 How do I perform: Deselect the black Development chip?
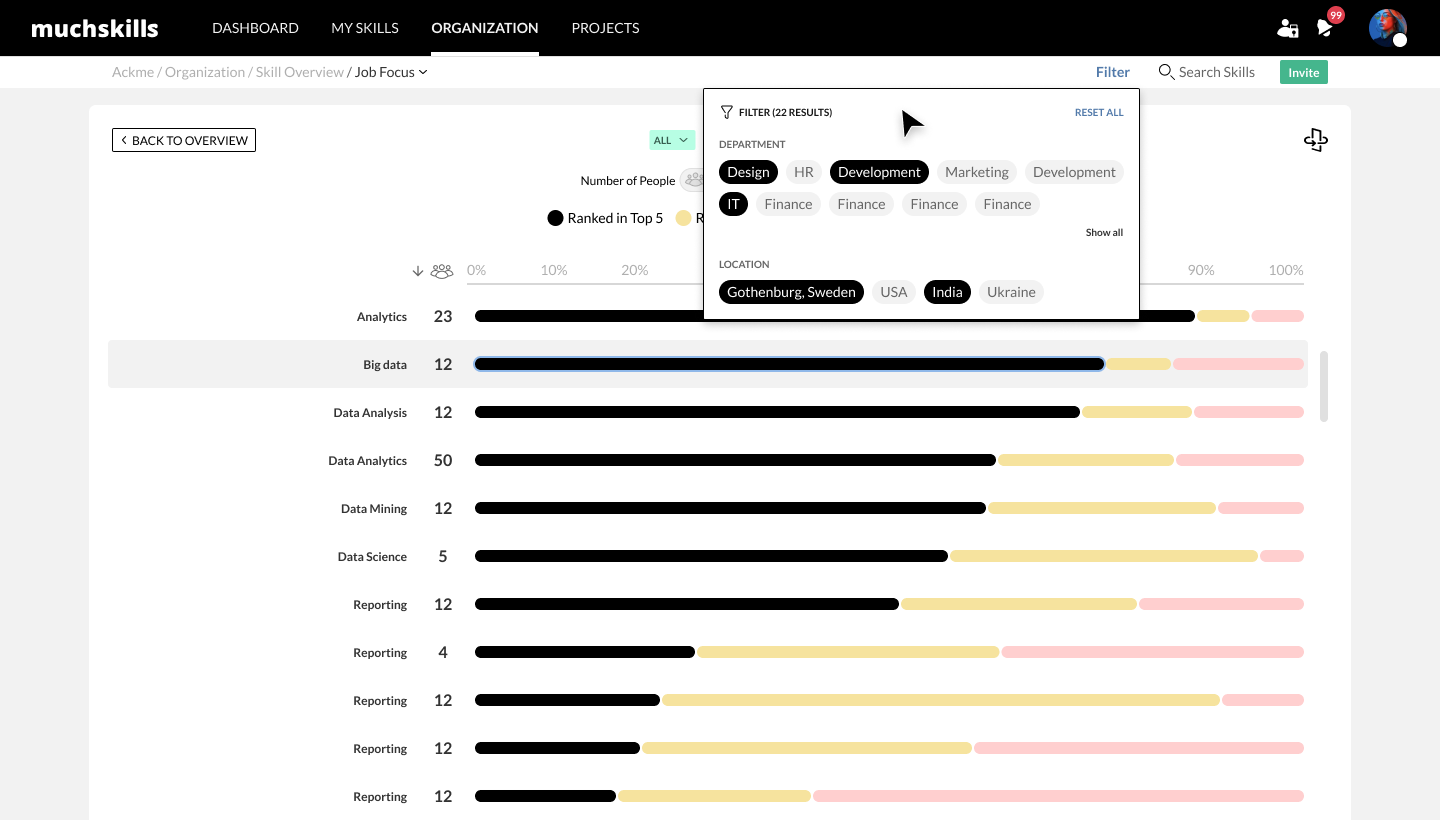[879, 172]
